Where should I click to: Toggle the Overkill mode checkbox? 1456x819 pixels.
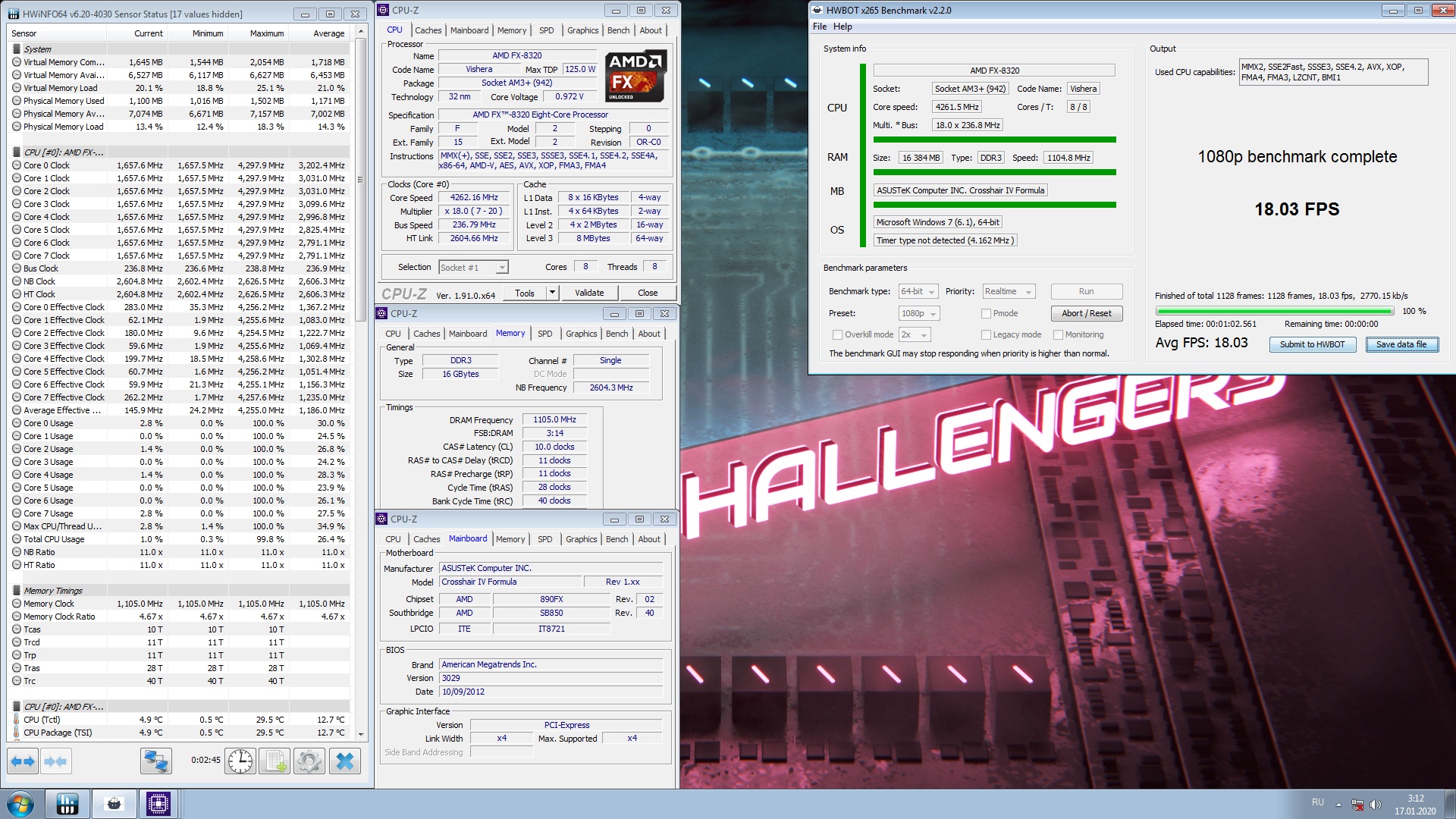[x=837, y=334]
